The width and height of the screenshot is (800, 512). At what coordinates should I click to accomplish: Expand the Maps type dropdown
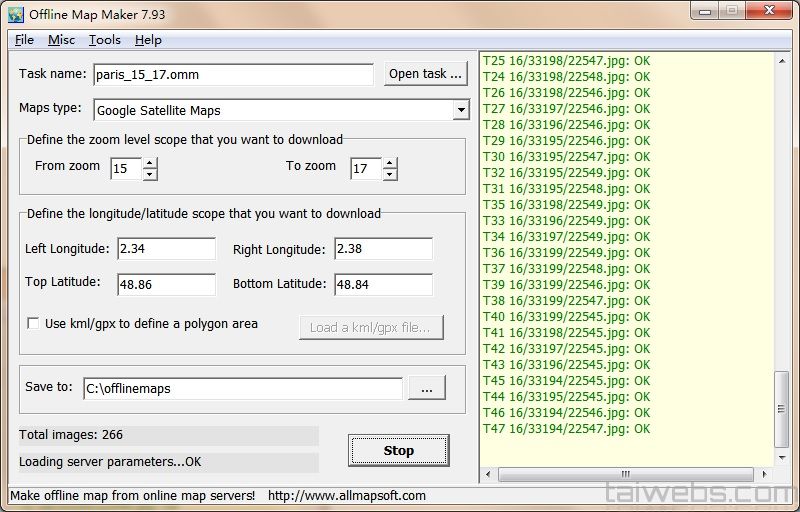coord(460,110)
